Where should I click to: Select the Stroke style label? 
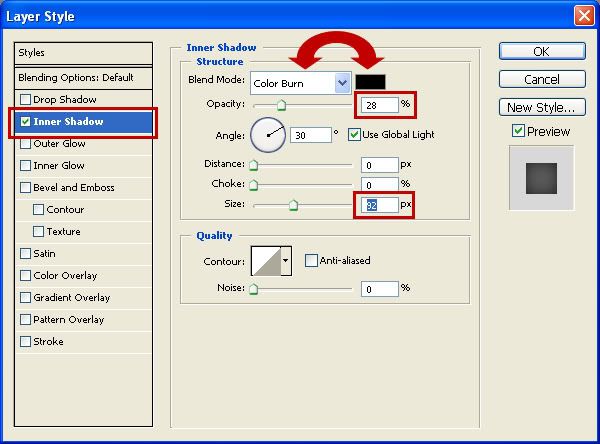pyautogui.click(x=48, y=341)
